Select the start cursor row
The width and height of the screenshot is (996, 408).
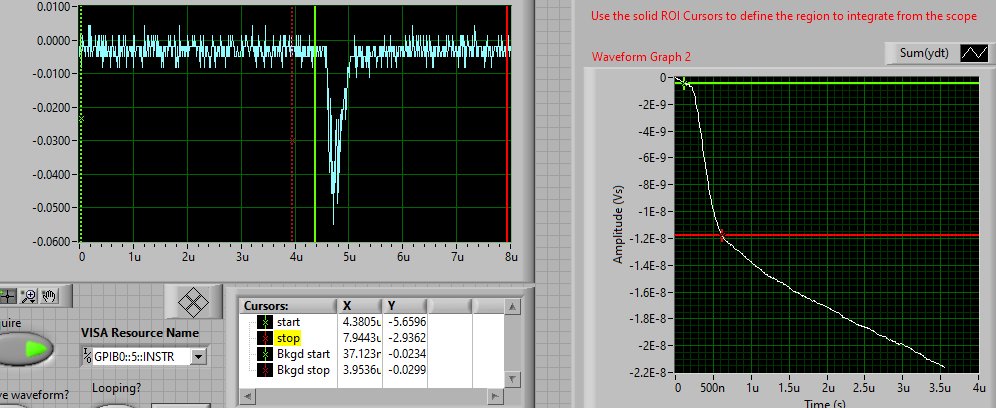372,322
